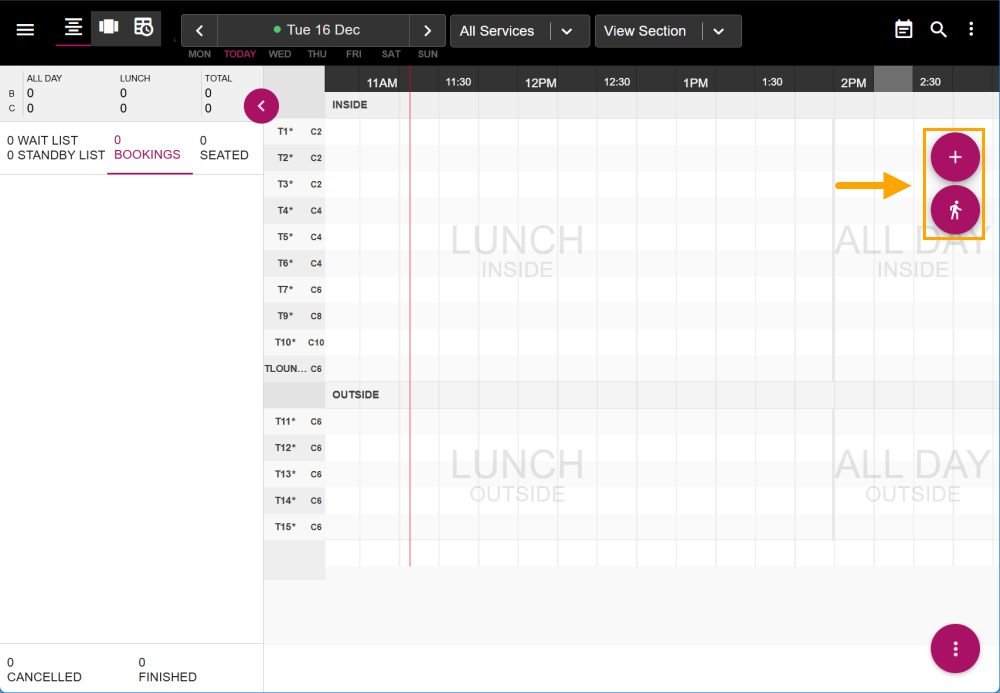
Task: Open the hamburger main menu
Action: pos(26,30)
